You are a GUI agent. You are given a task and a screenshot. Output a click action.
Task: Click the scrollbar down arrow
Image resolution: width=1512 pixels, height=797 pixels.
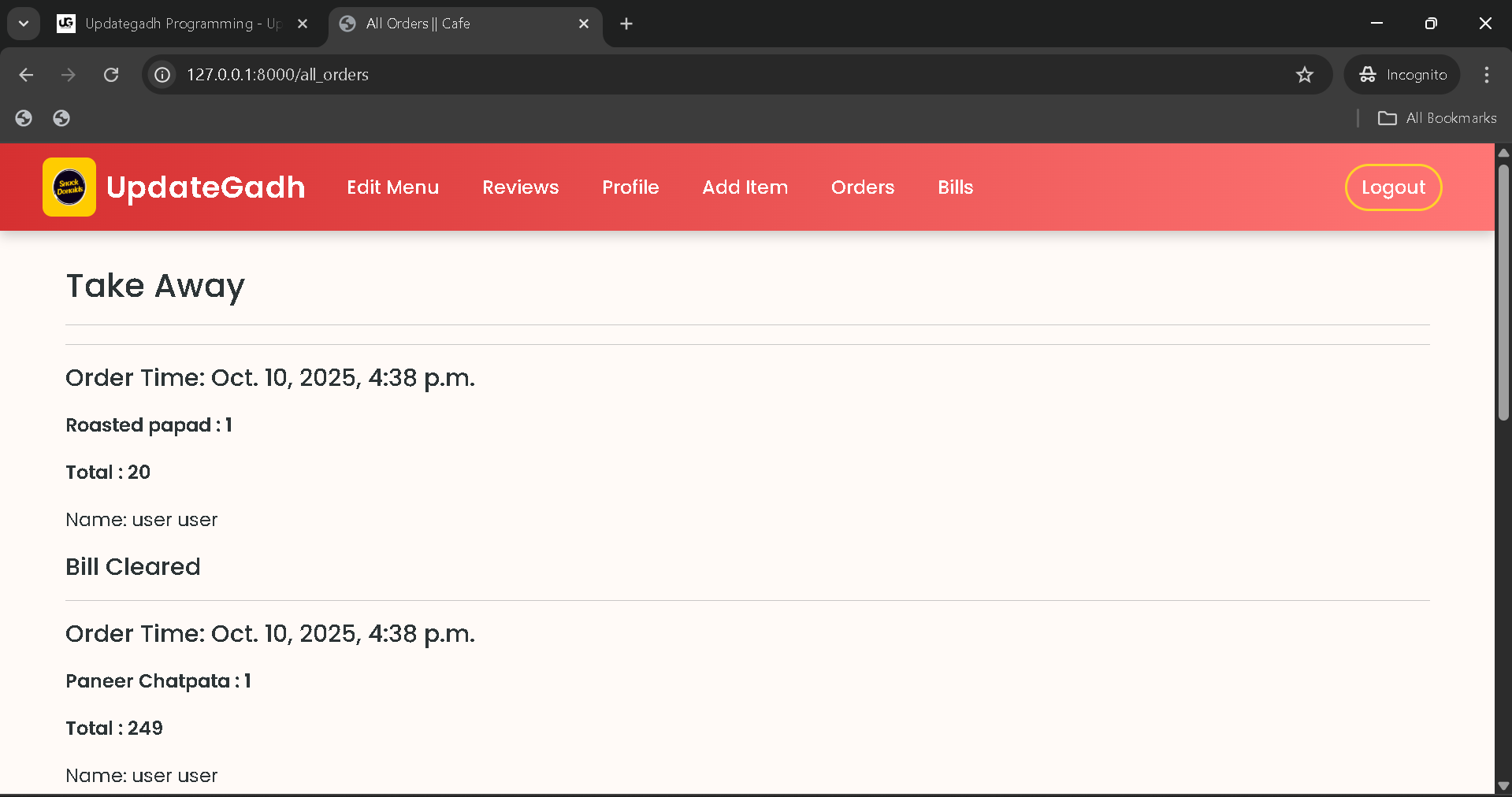pos(1503,785)
